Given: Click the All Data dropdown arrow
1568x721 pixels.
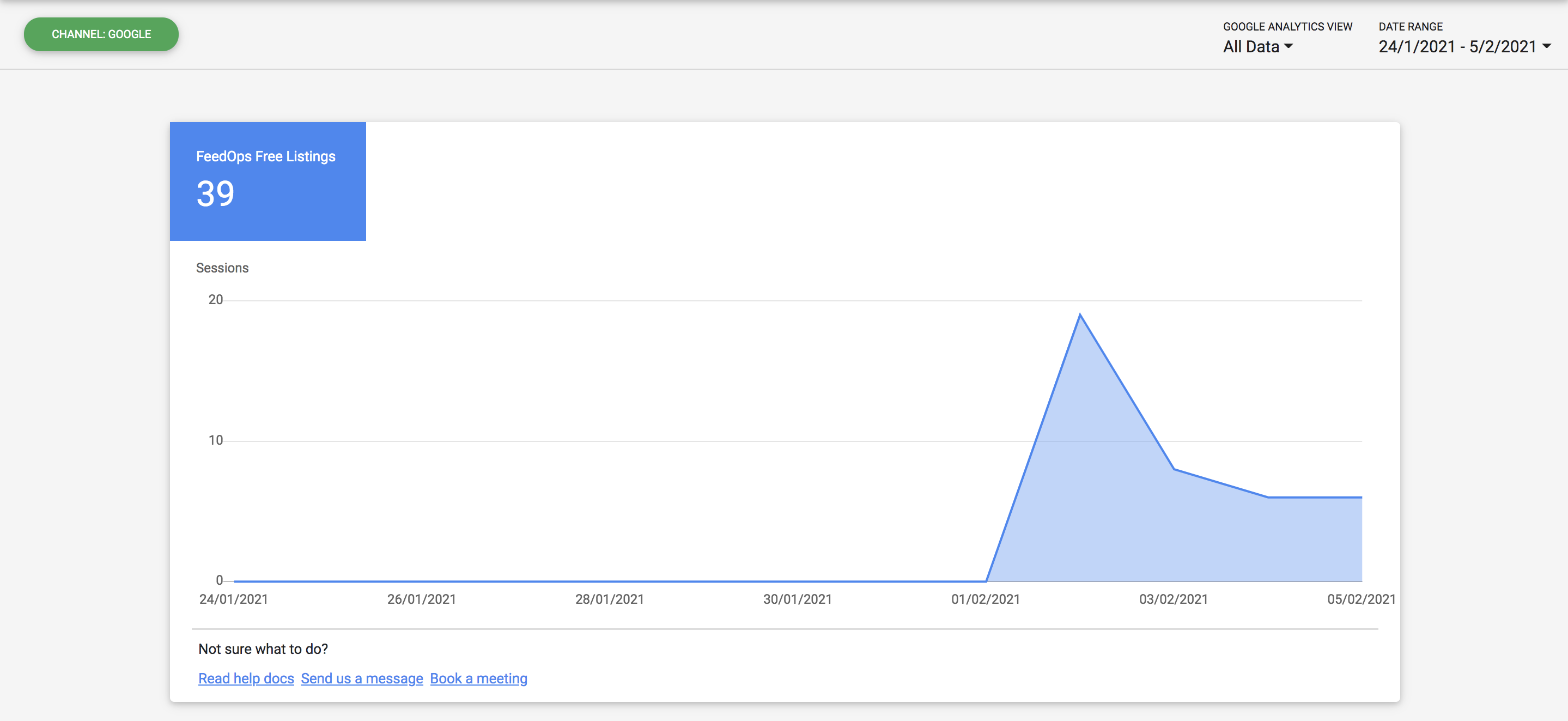Looking at the screenshot, I should point(1288,46).
